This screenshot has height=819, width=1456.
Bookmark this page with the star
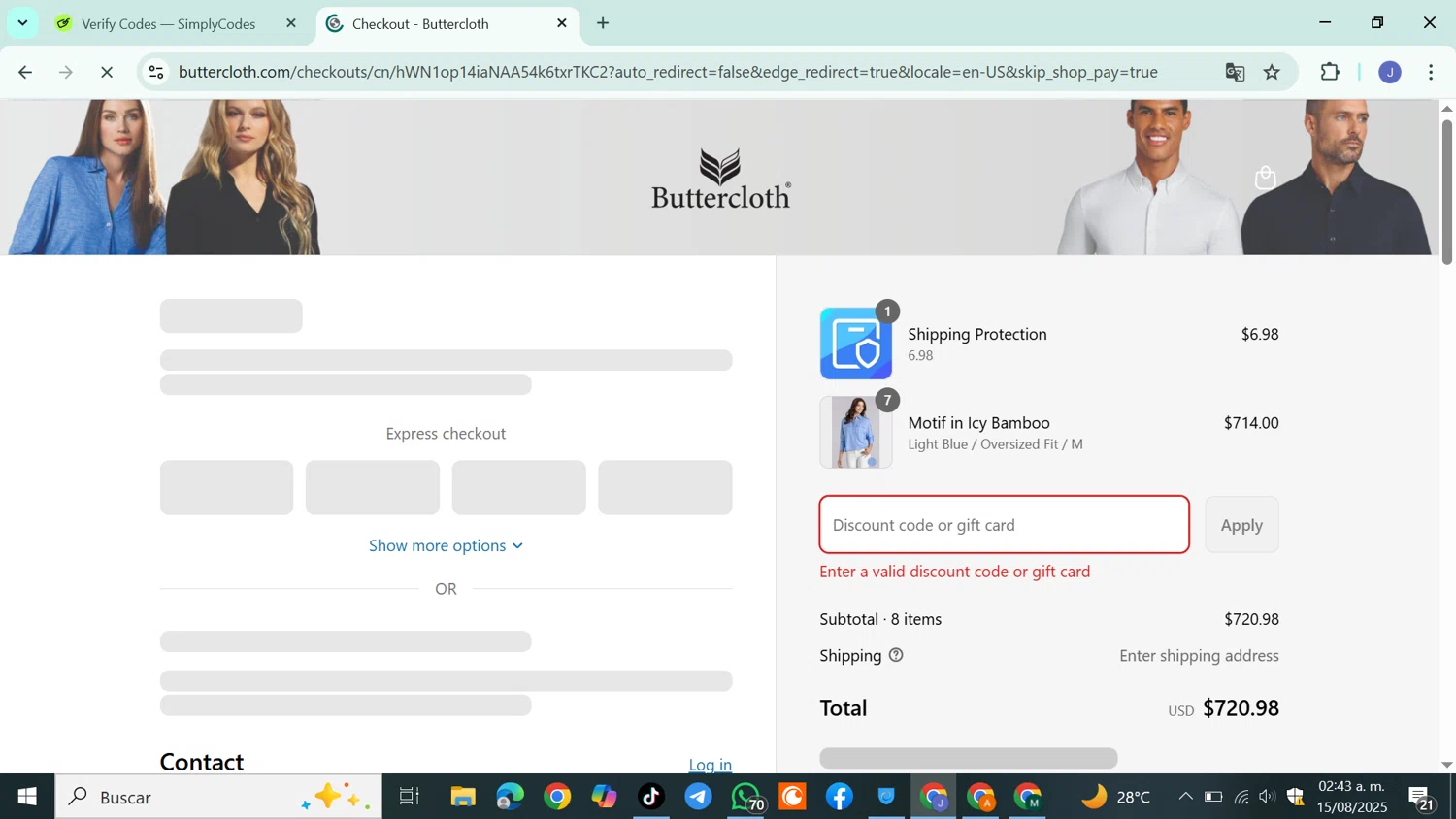[x=1272, y=72]
